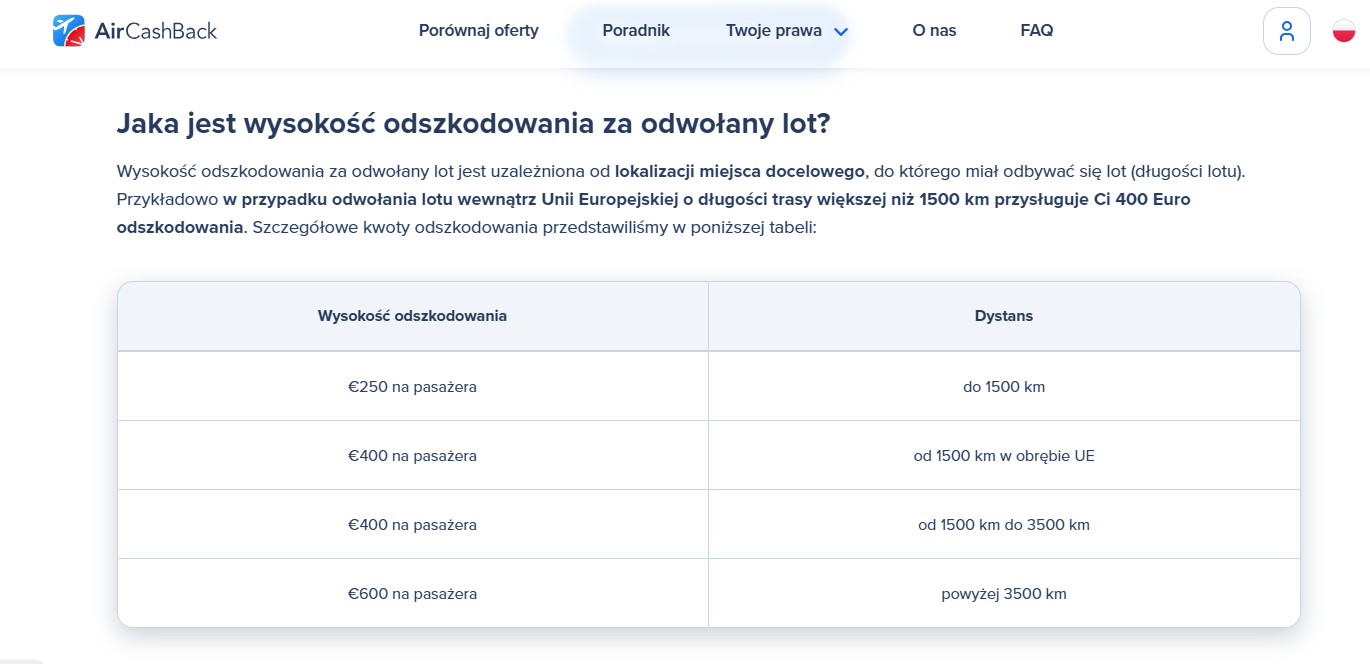
Task: Open Porównaj oferty menu item
Action: [x=478, y=31]
